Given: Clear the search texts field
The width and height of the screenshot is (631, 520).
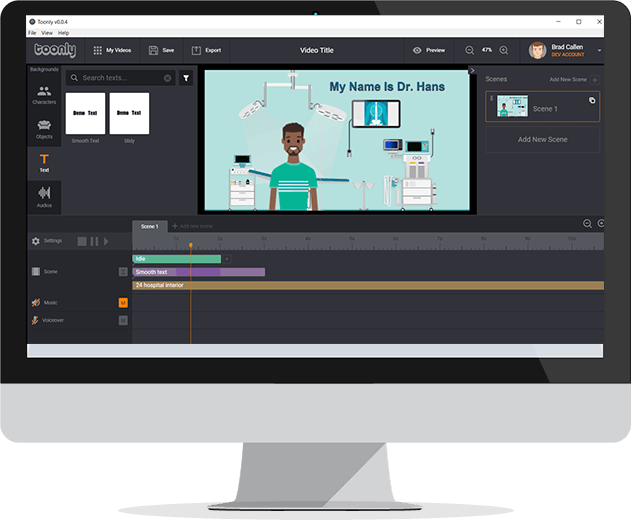Looking at the screenshot, I should 167,78.
